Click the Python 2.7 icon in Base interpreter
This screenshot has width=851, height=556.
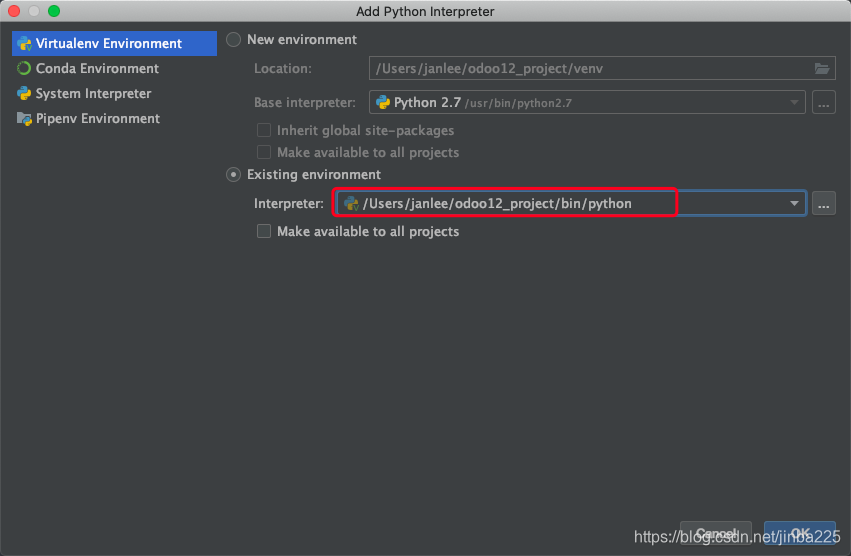click(383, 102)
